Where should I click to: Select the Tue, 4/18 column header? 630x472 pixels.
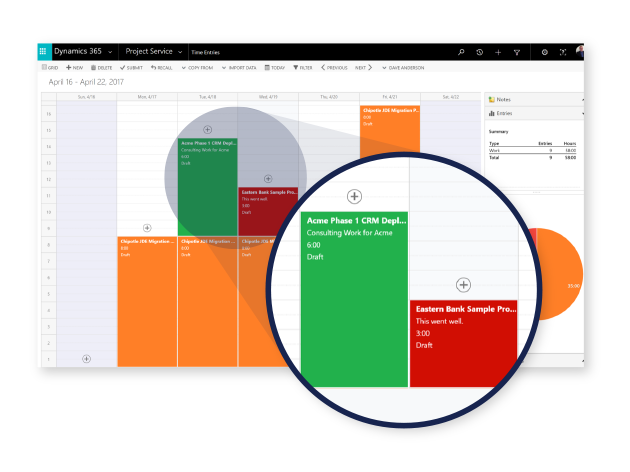click(207, 97)
